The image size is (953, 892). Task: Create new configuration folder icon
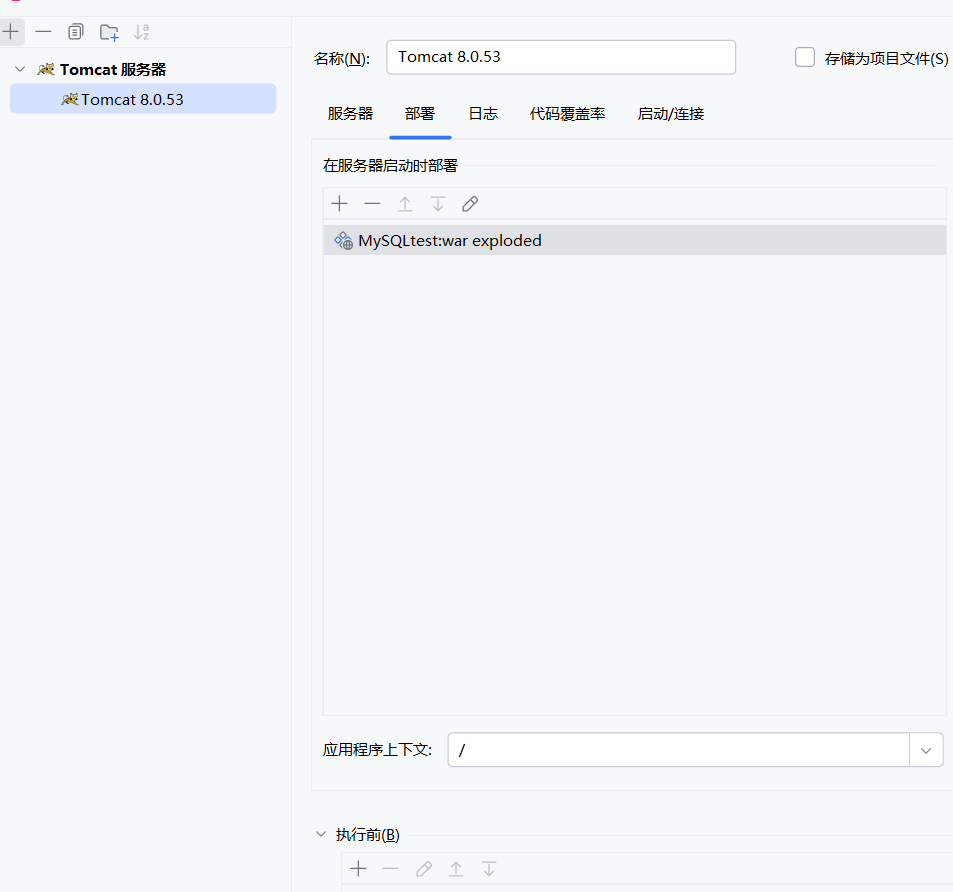tap(109, 32)
